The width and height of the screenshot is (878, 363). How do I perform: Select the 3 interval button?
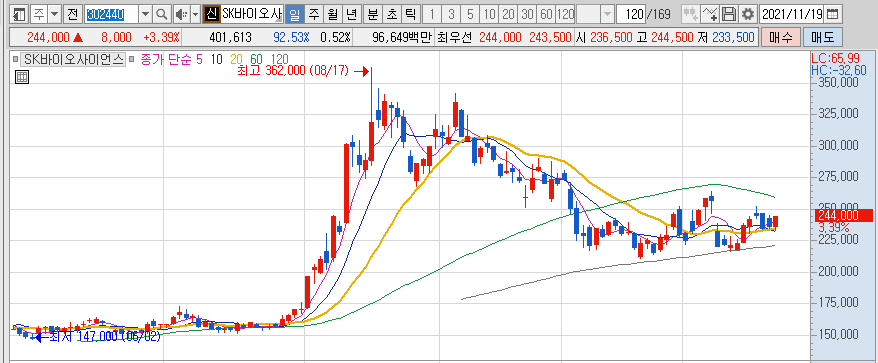click(451, 14)
